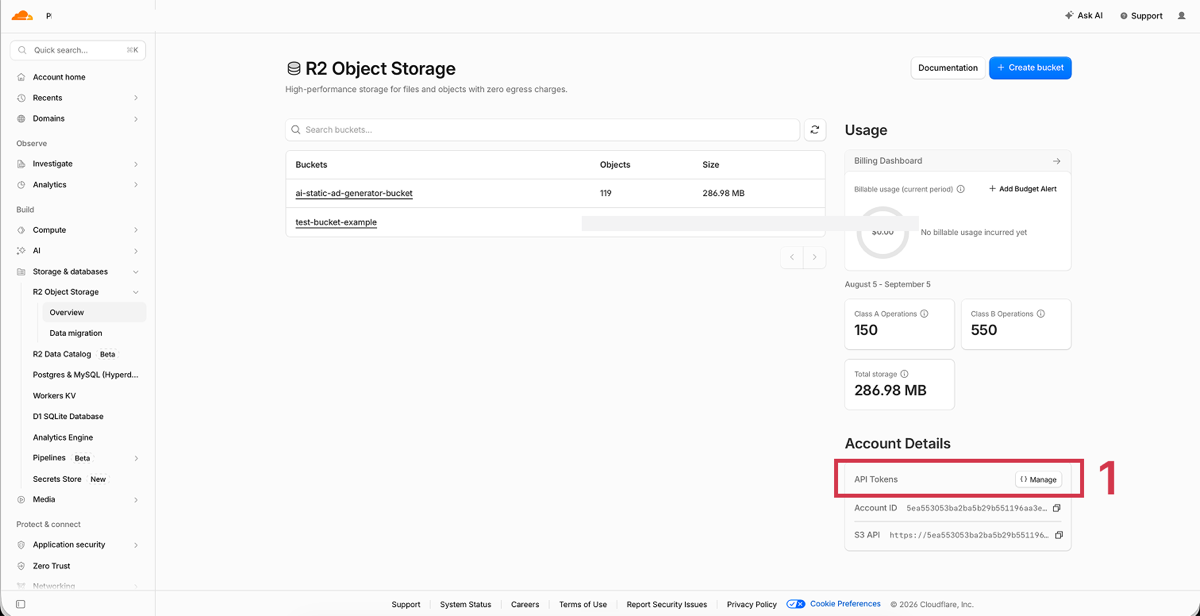Open Zero Trust
This screenshot has width=1200, height=616.
click(x=52, y=566)
